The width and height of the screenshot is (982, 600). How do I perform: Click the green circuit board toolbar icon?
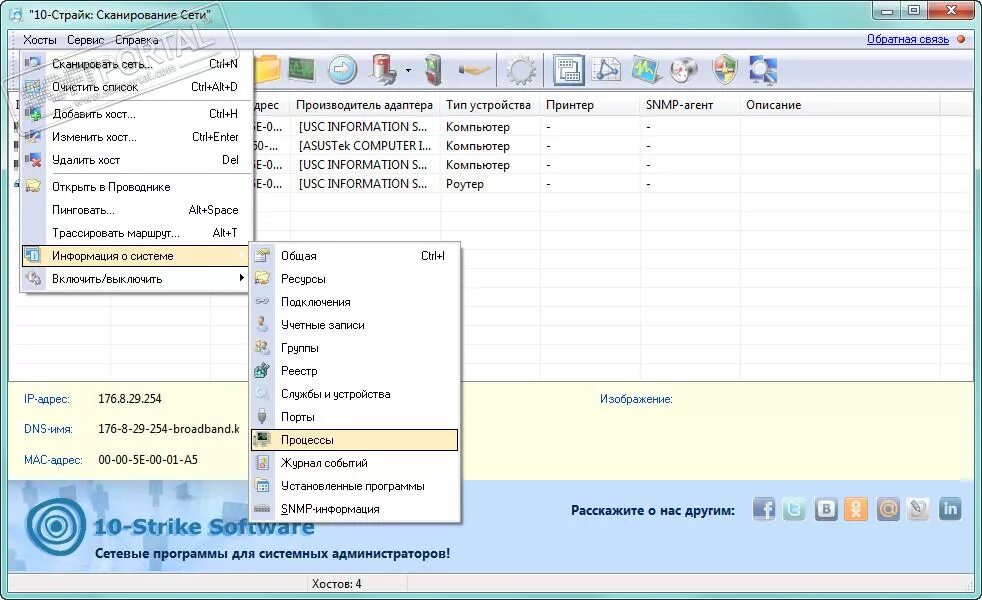click(x=301, y=69)
